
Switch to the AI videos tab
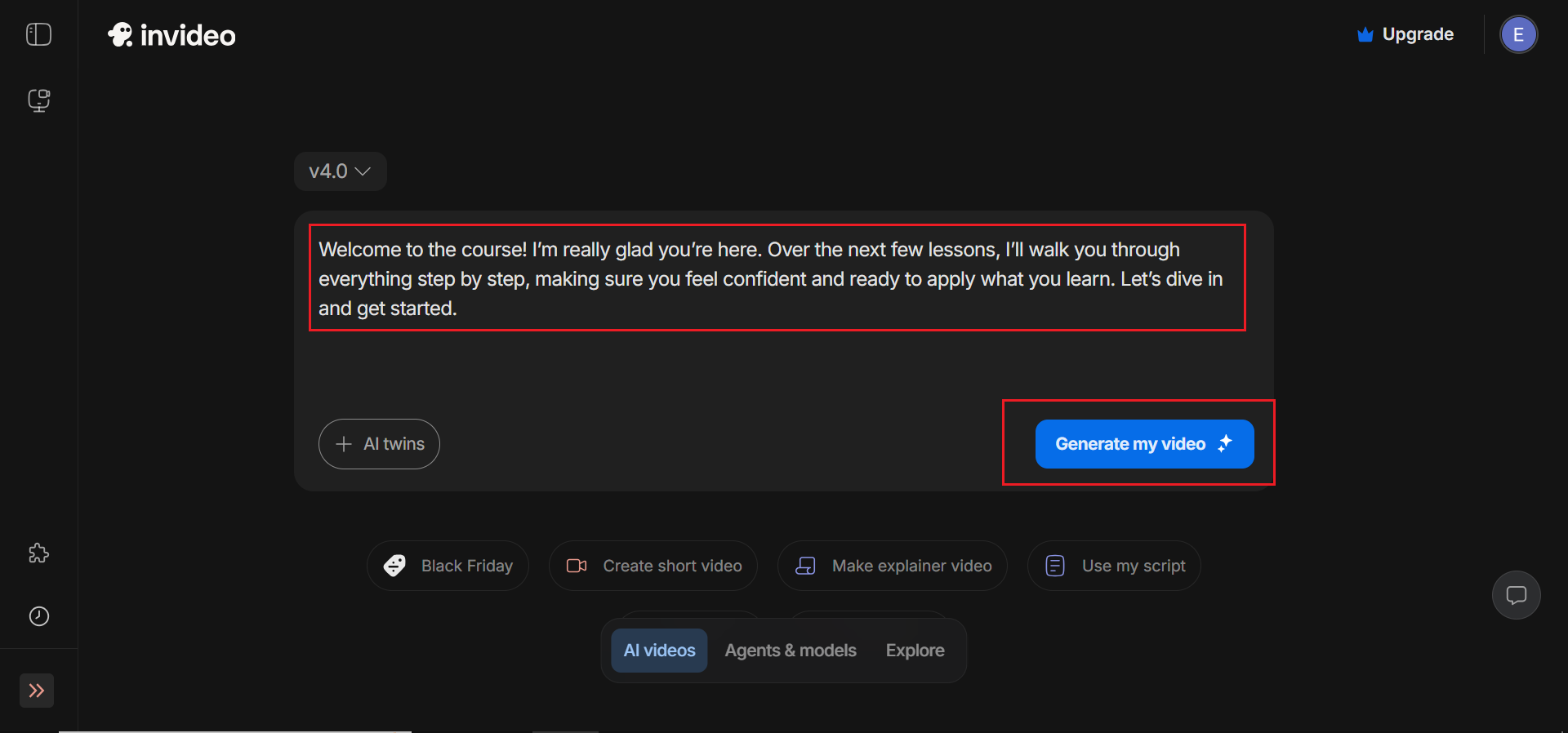point(659,651)
